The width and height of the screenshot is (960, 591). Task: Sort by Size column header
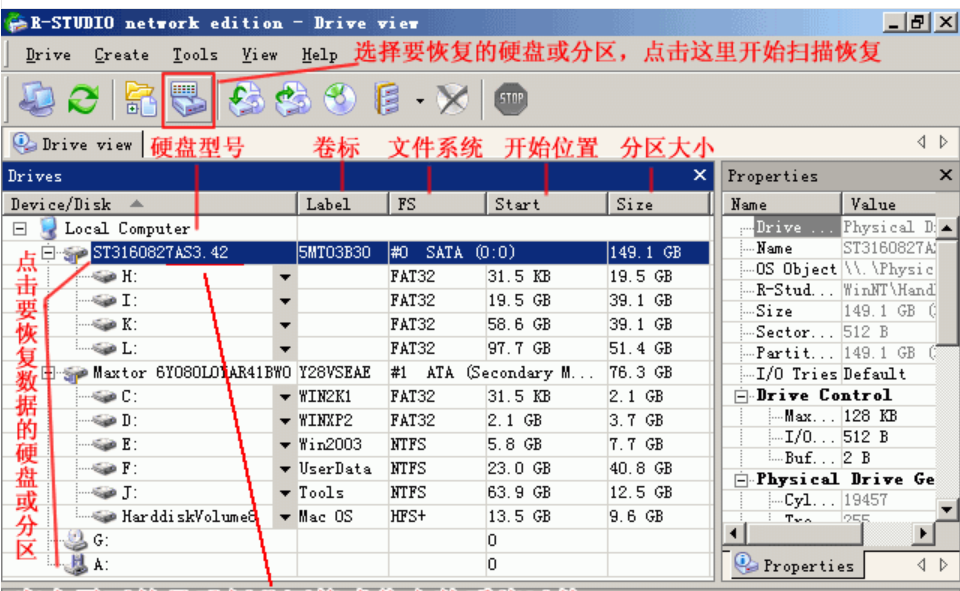click(x=659, y=205)
